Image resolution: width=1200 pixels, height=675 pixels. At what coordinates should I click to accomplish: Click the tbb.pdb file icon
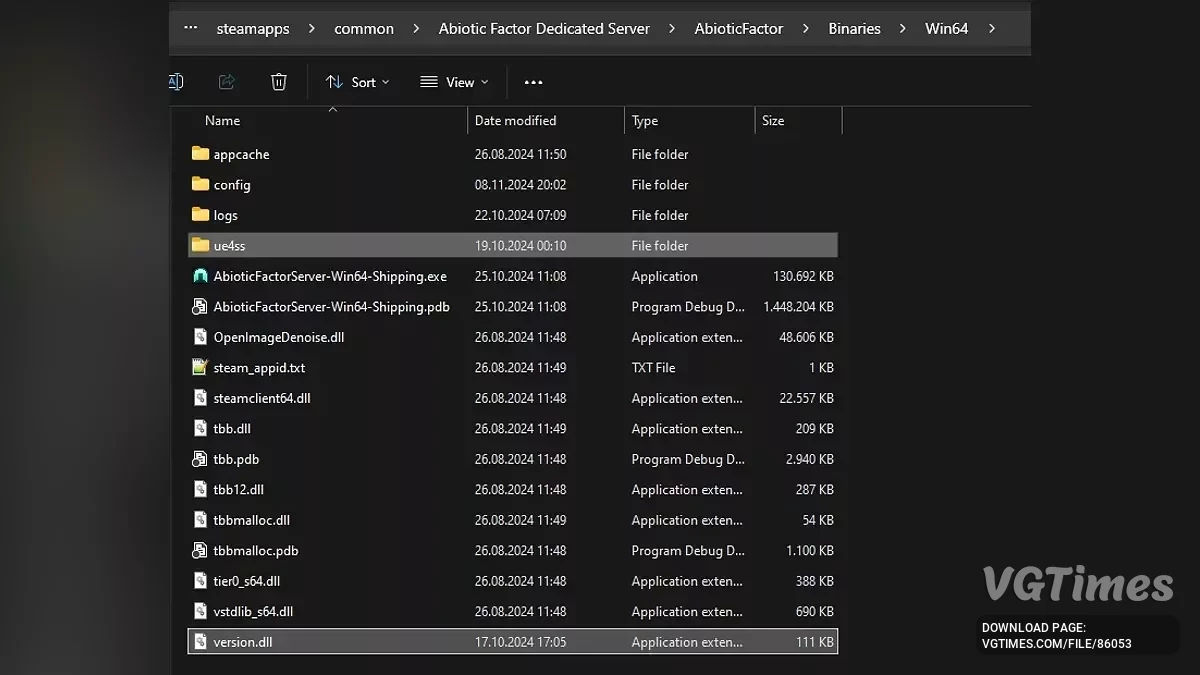click(200, 459)
